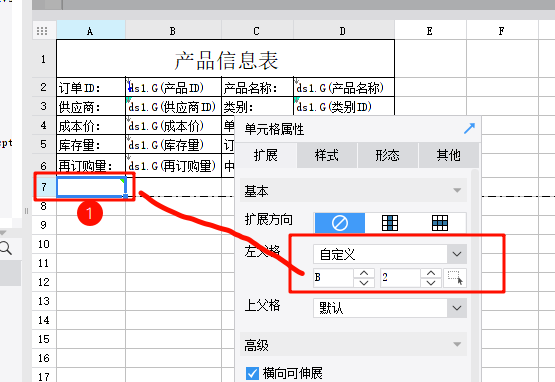
Task: Select row 1 header
Action: (x=44, y=59)
